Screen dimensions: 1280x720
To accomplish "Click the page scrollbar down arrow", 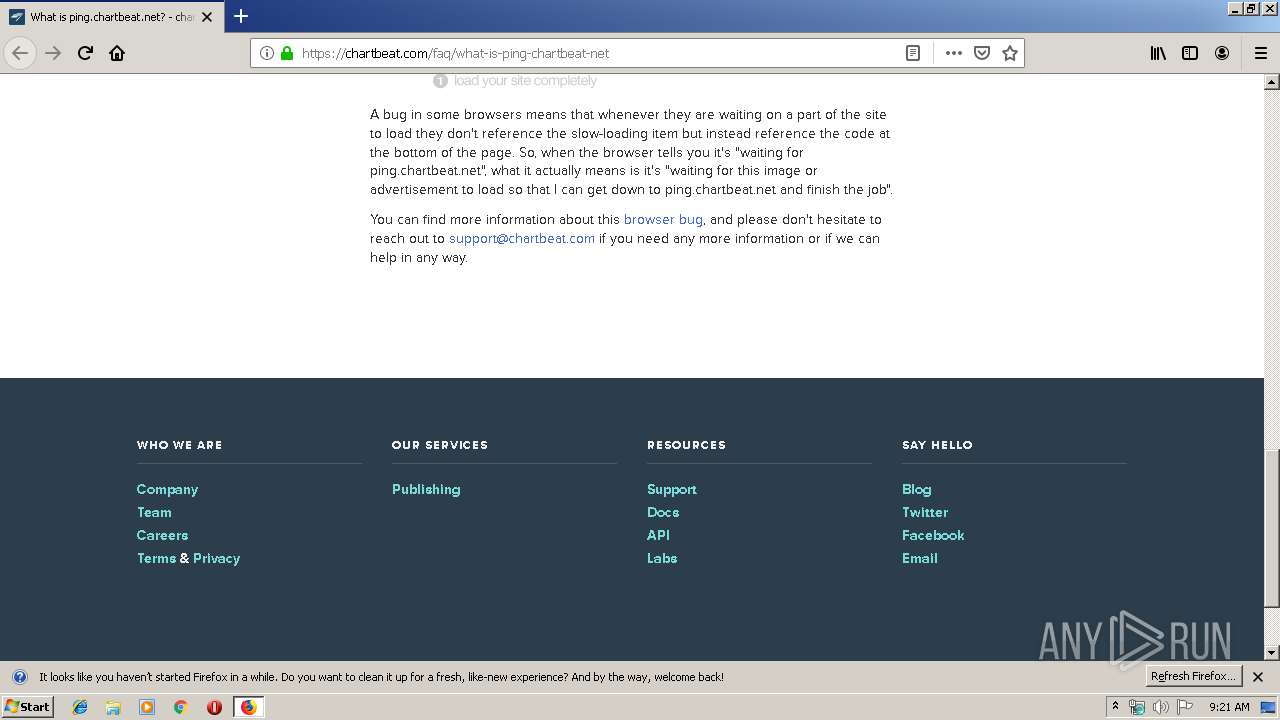I will [1272, 653].
